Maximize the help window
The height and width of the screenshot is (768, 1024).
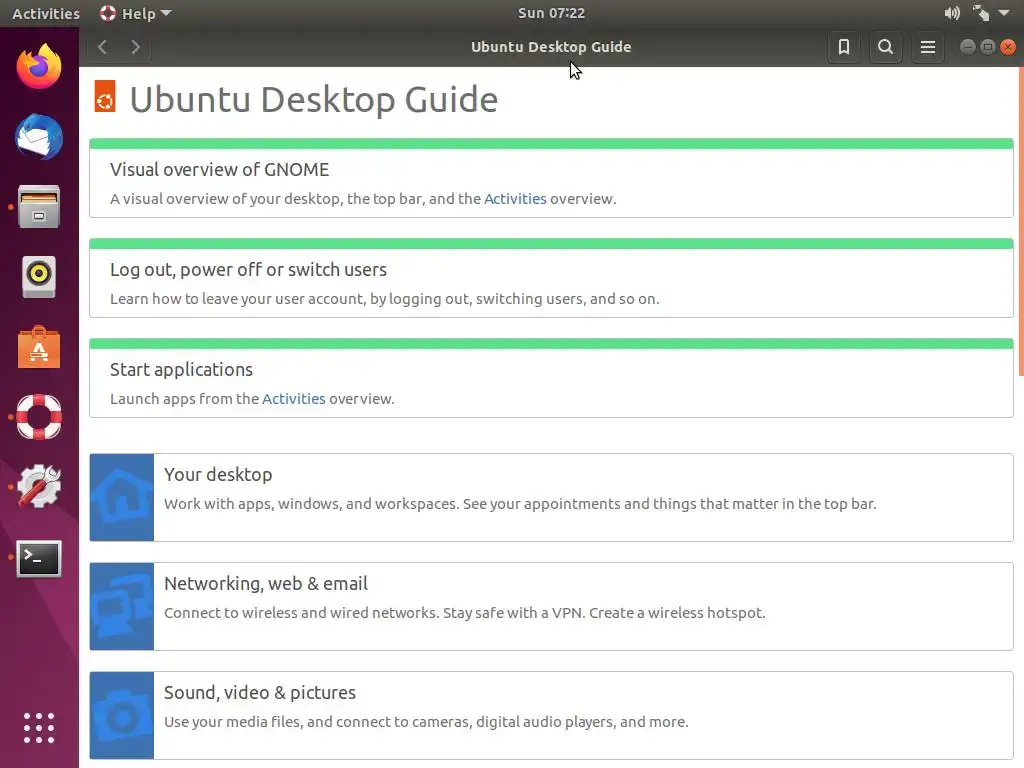(x=988, y=47)
